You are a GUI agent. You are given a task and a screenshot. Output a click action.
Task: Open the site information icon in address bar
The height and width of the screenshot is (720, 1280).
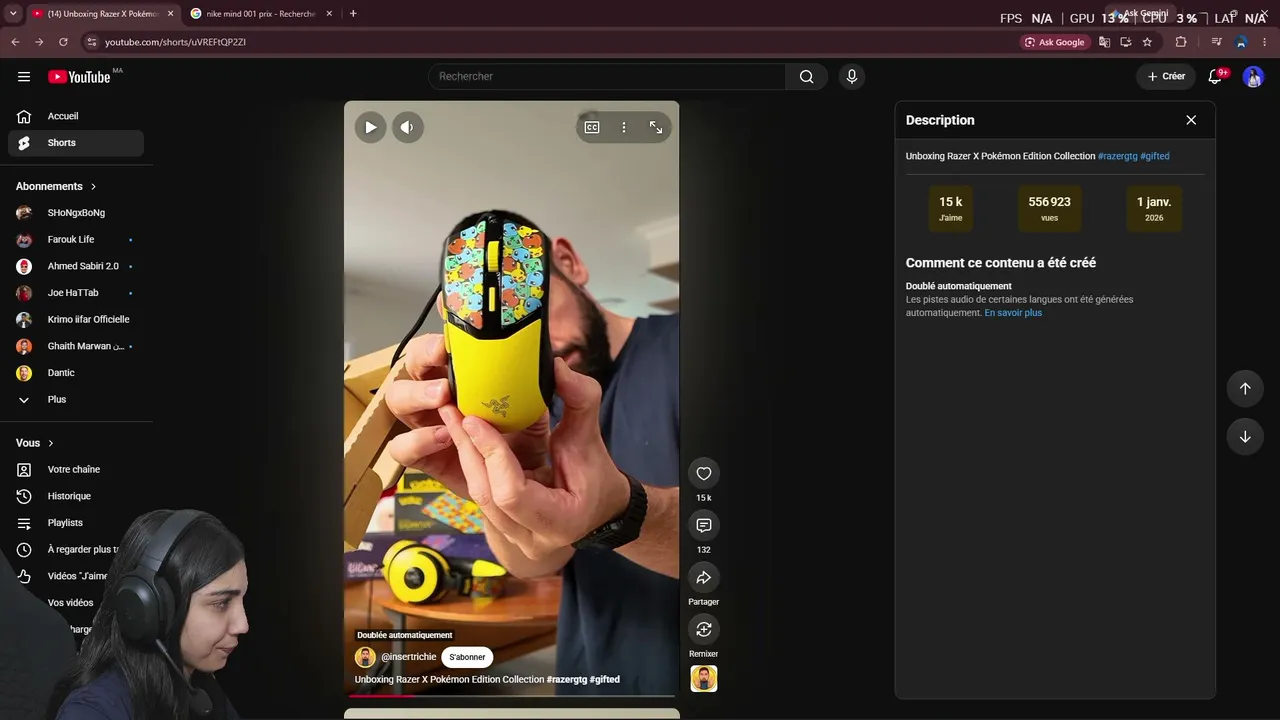(x=91, y=42)
